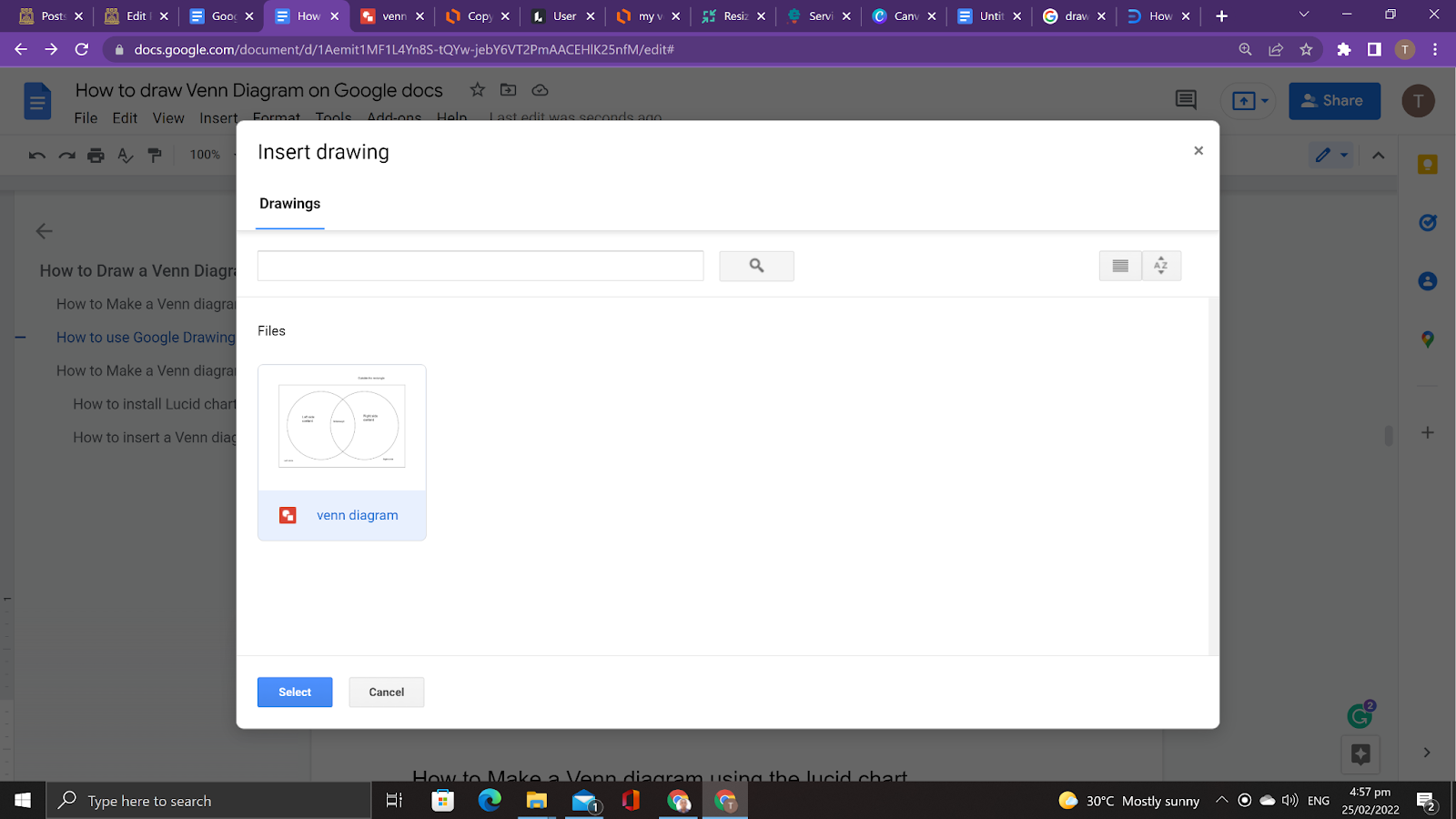Click the taskbar search box
Image resolution: width=1456 pixels, height=819 pixels.
click(x=208, y=801)
